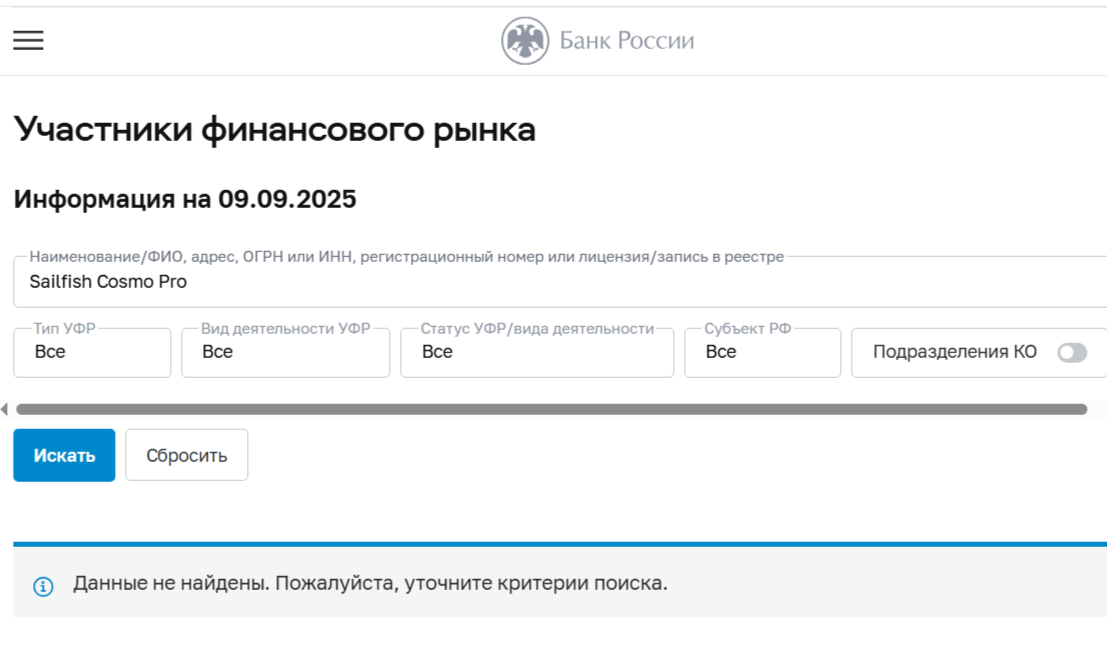The width and height of the screenshot is (1107, 649).
Task: Click the horizontal filter scrollbar thumb
Action: 550,409
